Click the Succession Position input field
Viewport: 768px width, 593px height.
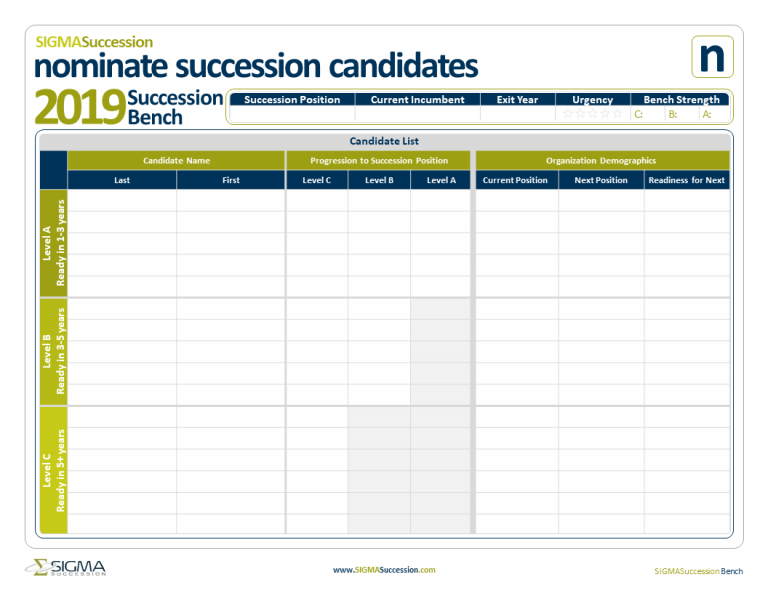click(x=292, y=114)
